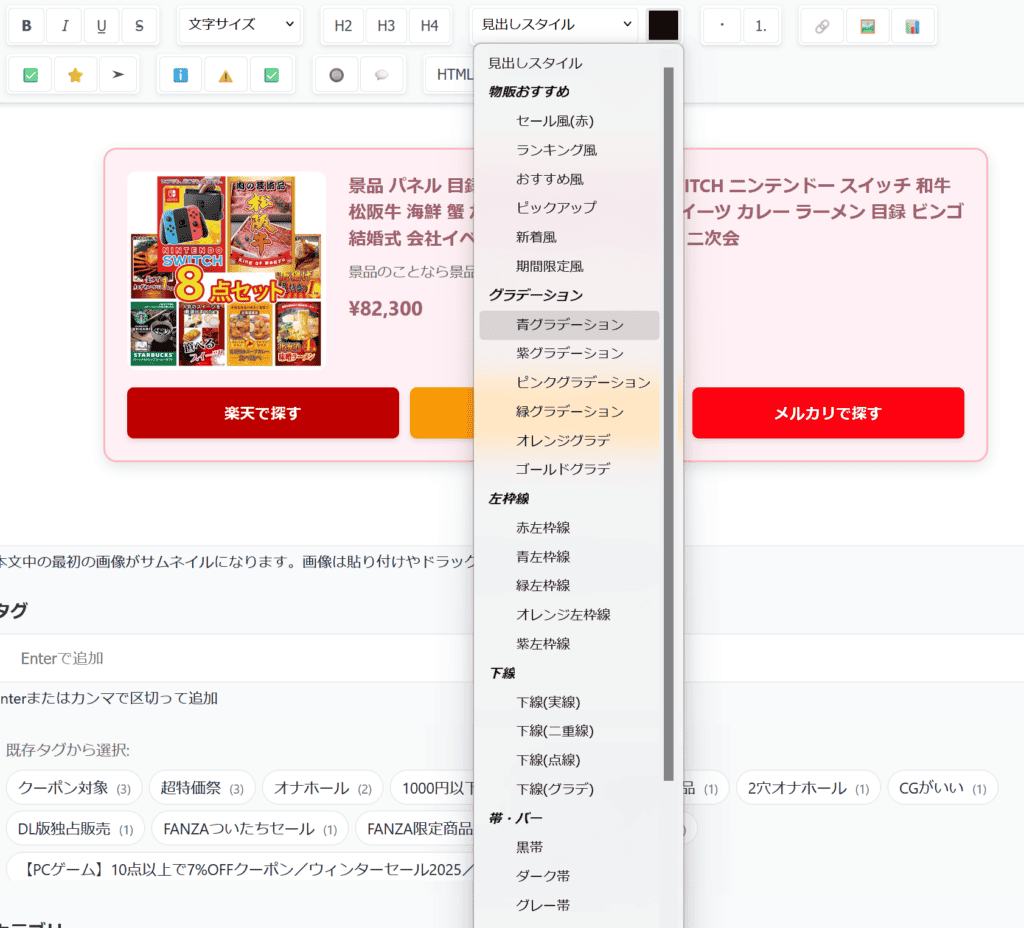The image size is (1024, 928).
Task: Toggle strikethrough formatting
Action: pyautogui.click(x=139, y=26)
